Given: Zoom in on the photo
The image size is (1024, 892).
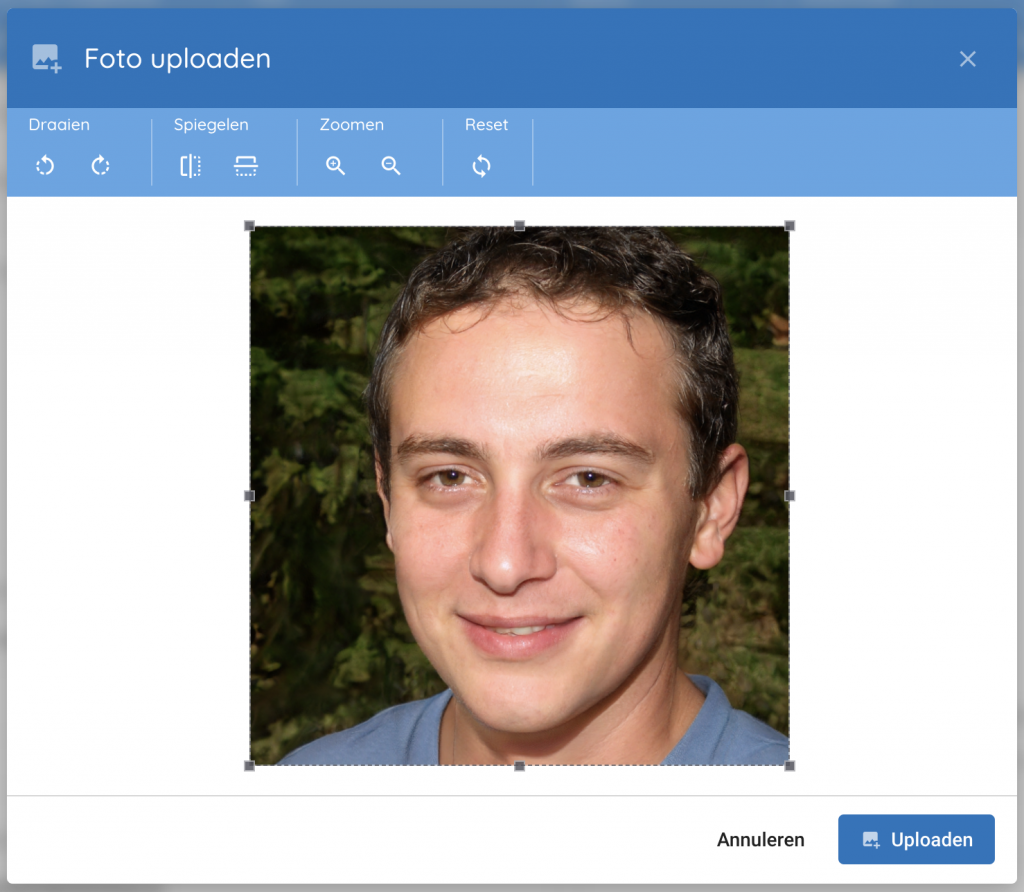Looking at the screenshot, I should [336, 166].
